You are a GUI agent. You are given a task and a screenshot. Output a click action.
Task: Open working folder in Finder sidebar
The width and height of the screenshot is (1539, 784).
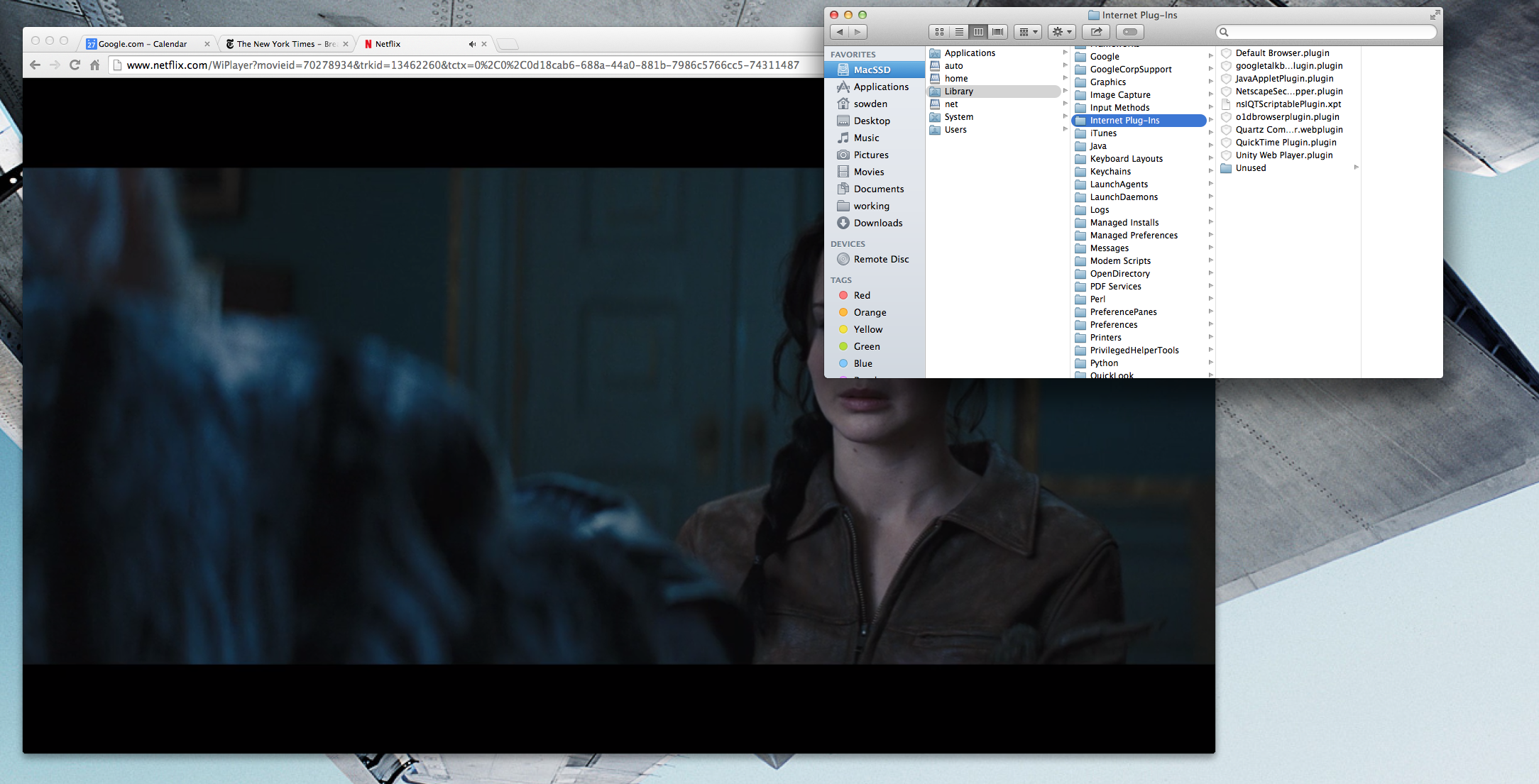coord(875,206)
